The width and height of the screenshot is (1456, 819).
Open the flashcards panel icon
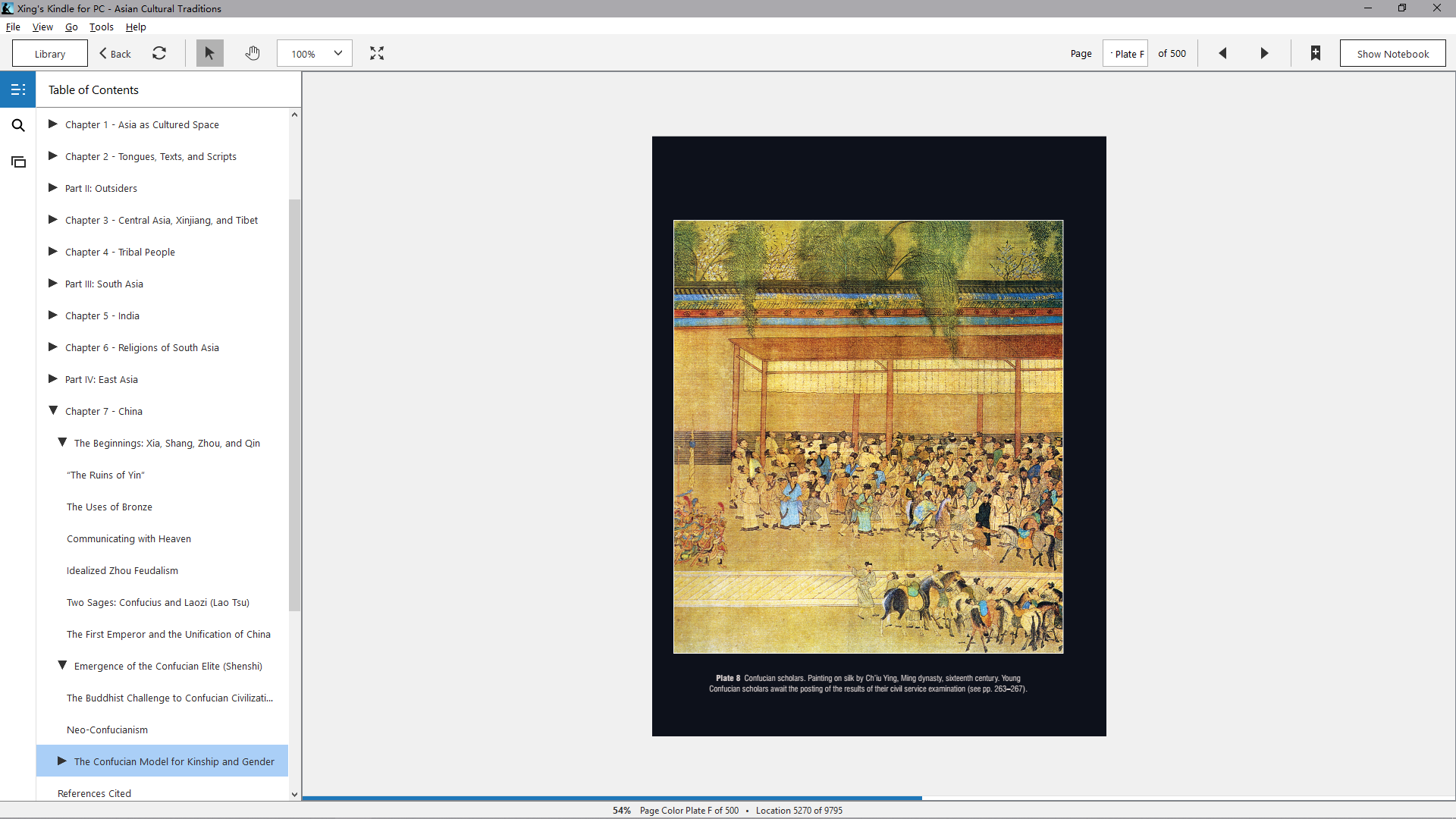tap(18, 162)
